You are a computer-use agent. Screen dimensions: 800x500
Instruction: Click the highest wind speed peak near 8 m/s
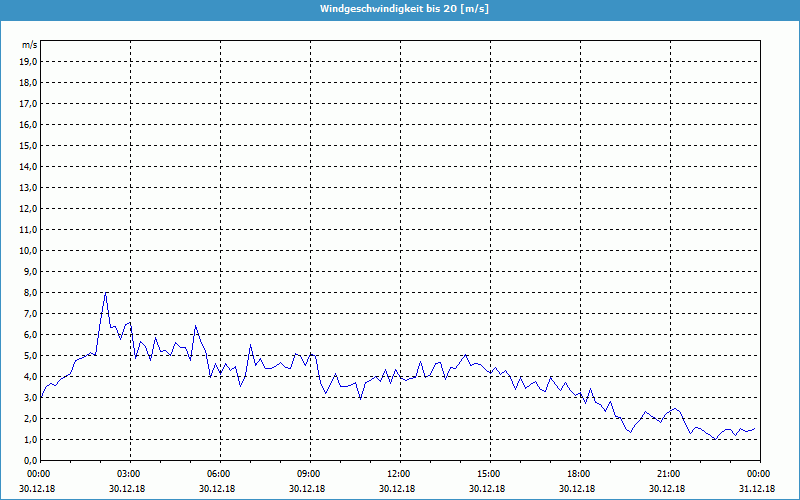[105, 293]
